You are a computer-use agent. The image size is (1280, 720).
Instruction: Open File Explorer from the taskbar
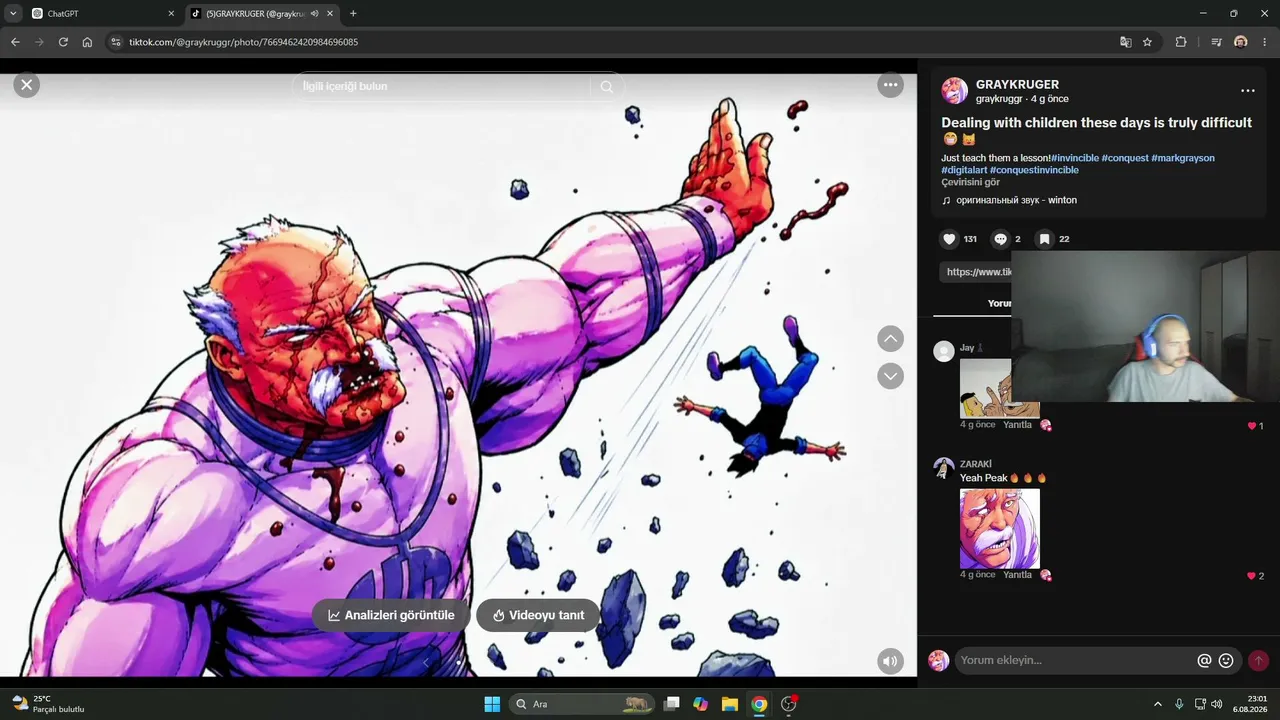point(729,704)
